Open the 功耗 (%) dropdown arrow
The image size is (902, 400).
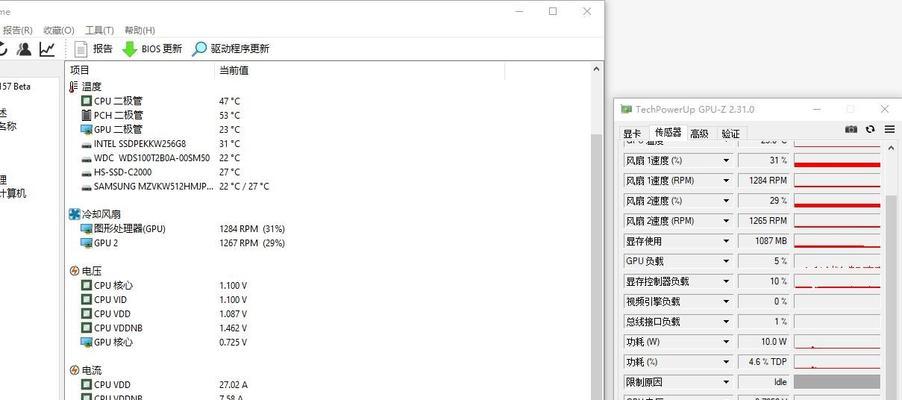(726, 362)
